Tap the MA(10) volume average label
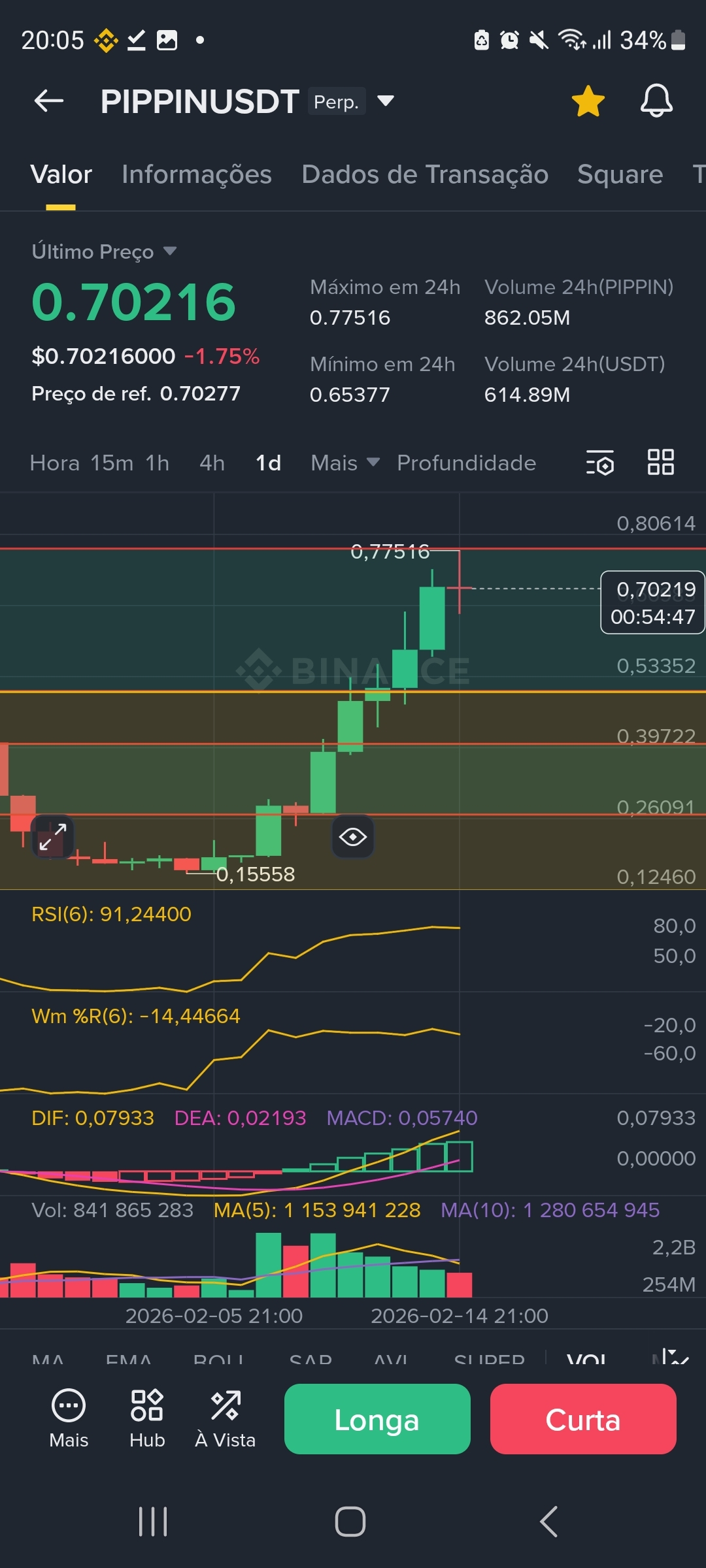 (x=550, y=1210)
